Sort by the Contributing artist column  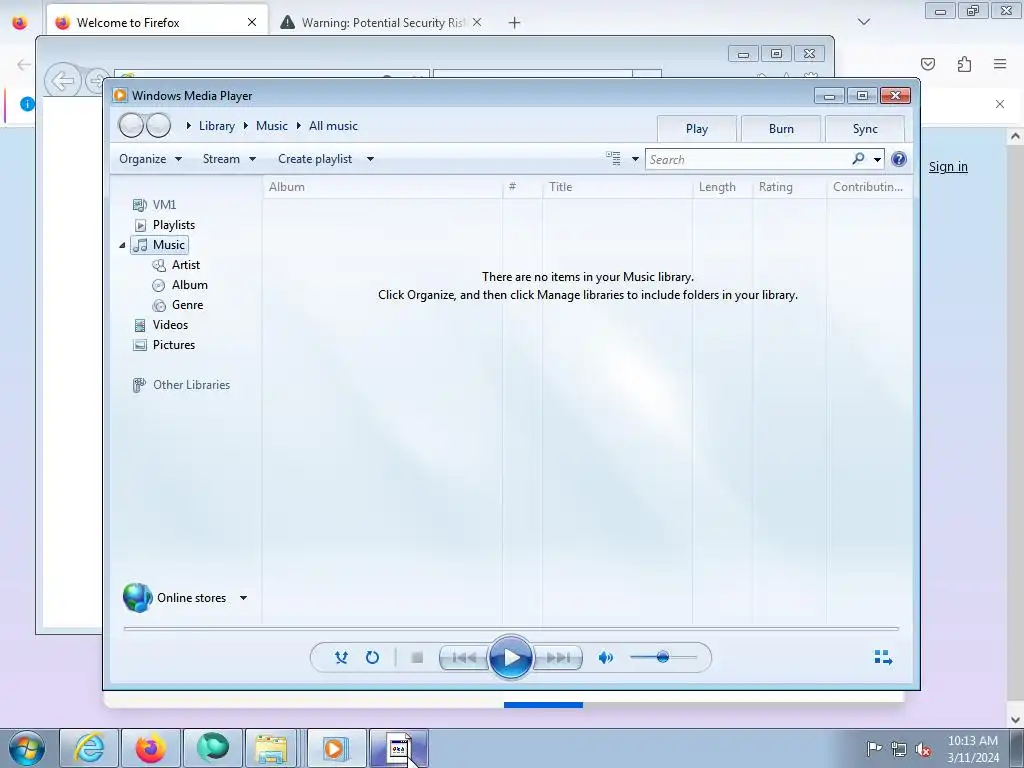point(869,187)
